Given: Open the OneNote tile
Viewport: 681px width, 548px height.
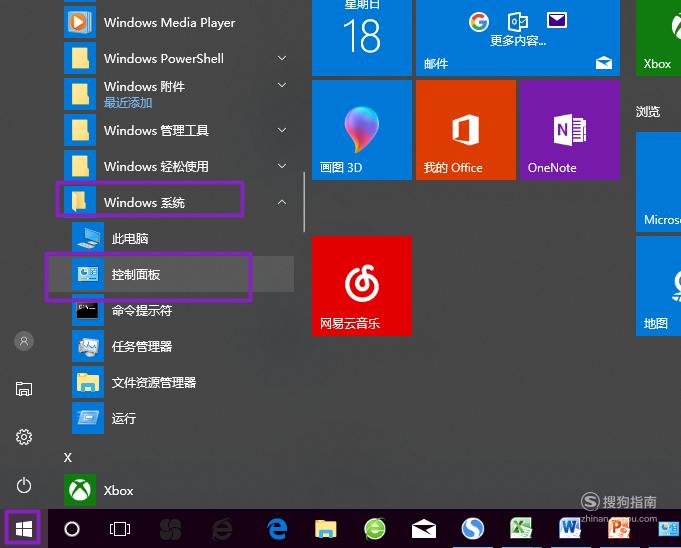Looking at the screenshot, I should tap(570, 130).
